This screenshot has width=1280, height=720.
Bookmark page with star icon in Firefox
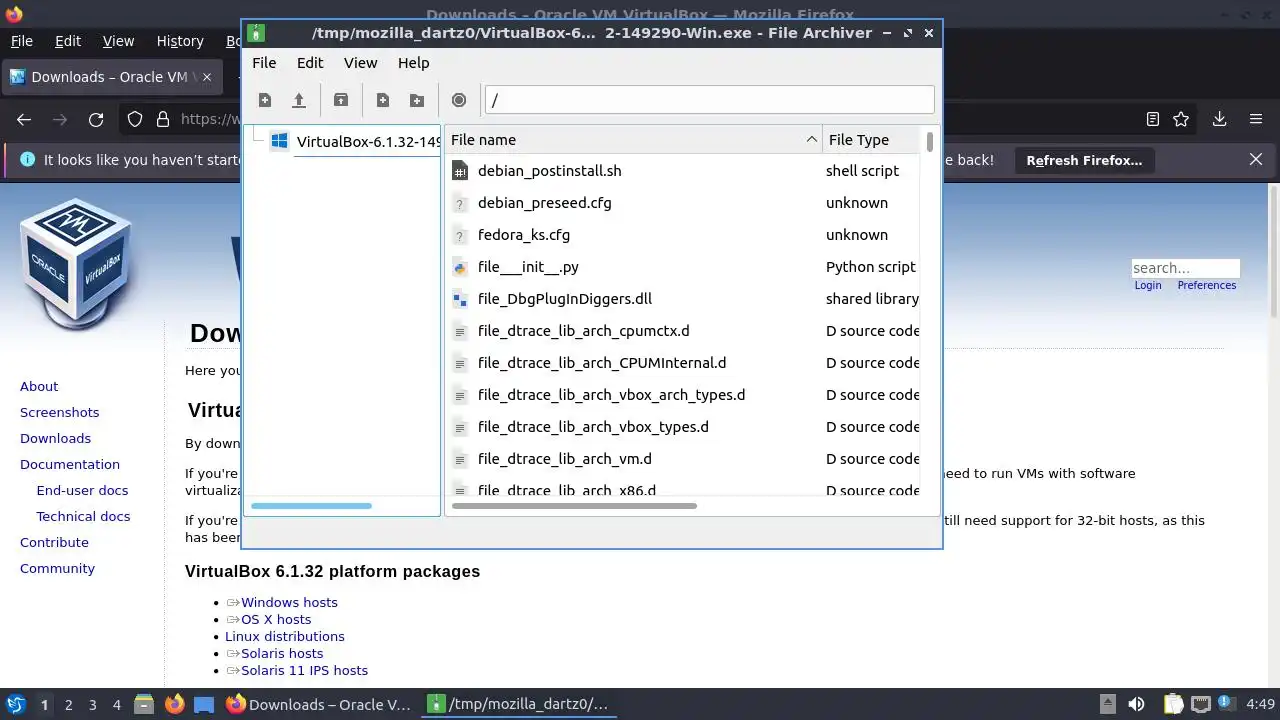(1181, 119)
